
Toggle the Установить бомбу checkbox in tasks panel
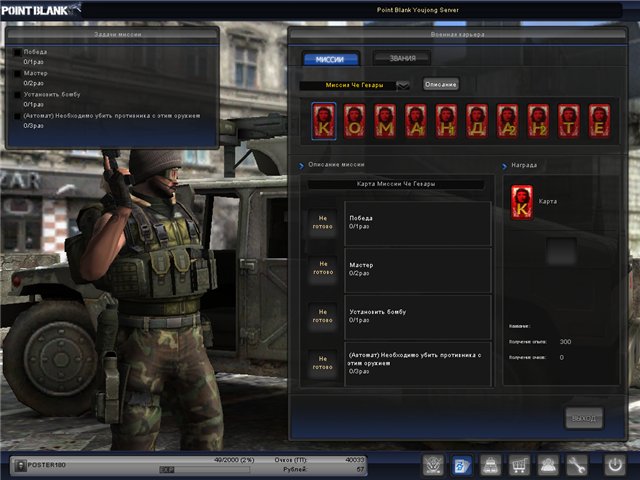[x=17, y=95]
